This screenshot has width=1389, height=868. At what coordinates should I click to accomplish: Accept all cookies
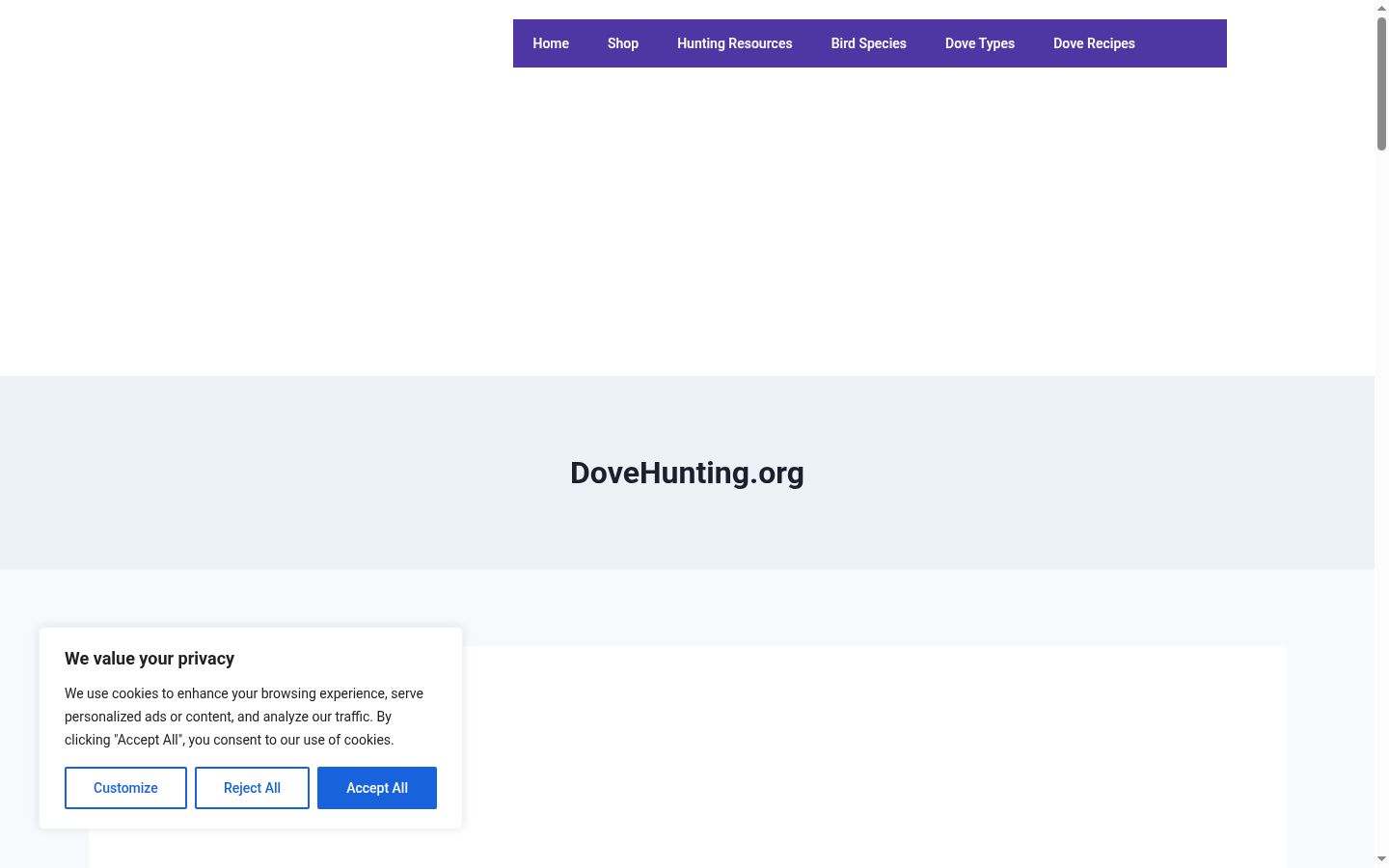coord(377,788)
